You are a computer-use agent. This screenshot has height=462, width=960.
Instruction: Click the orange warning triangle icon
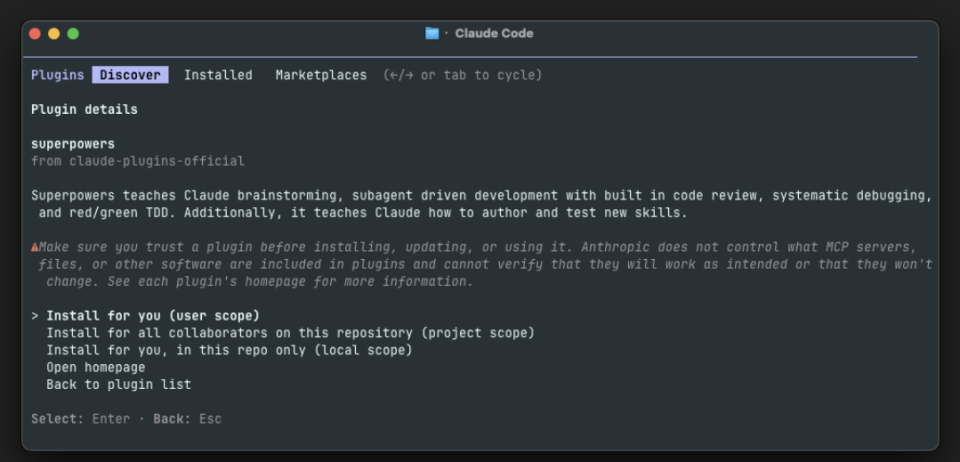pos(35,247)
